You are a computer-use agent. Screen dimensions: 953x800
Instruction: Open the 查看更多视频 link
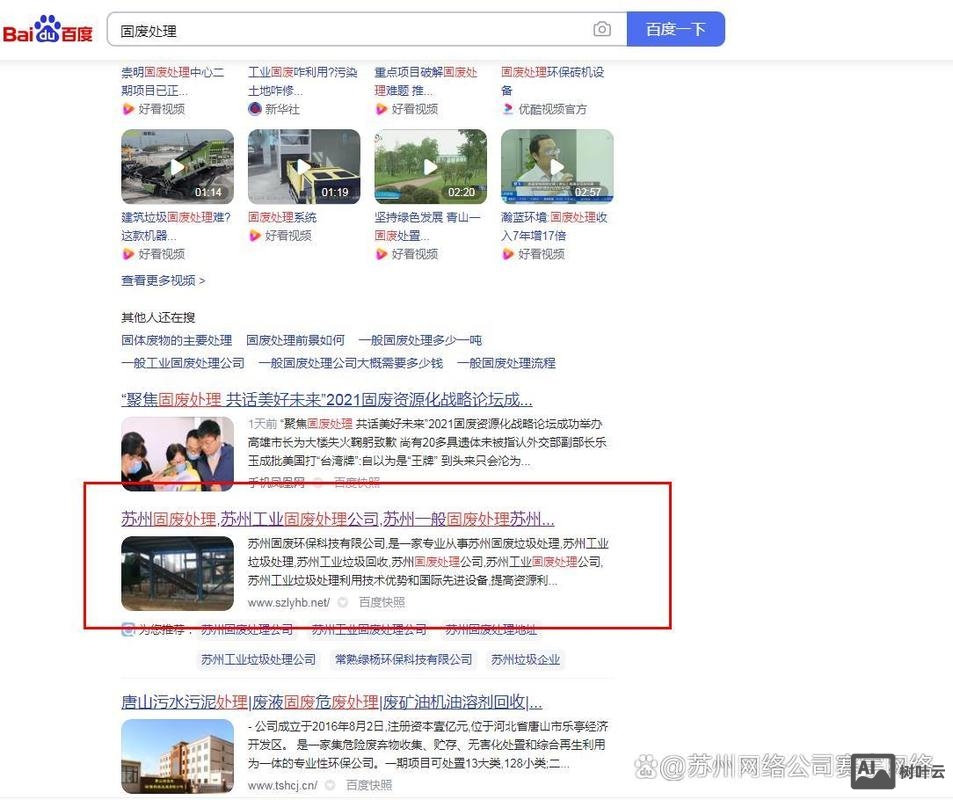pyautogui.click(x=160, y=281)
